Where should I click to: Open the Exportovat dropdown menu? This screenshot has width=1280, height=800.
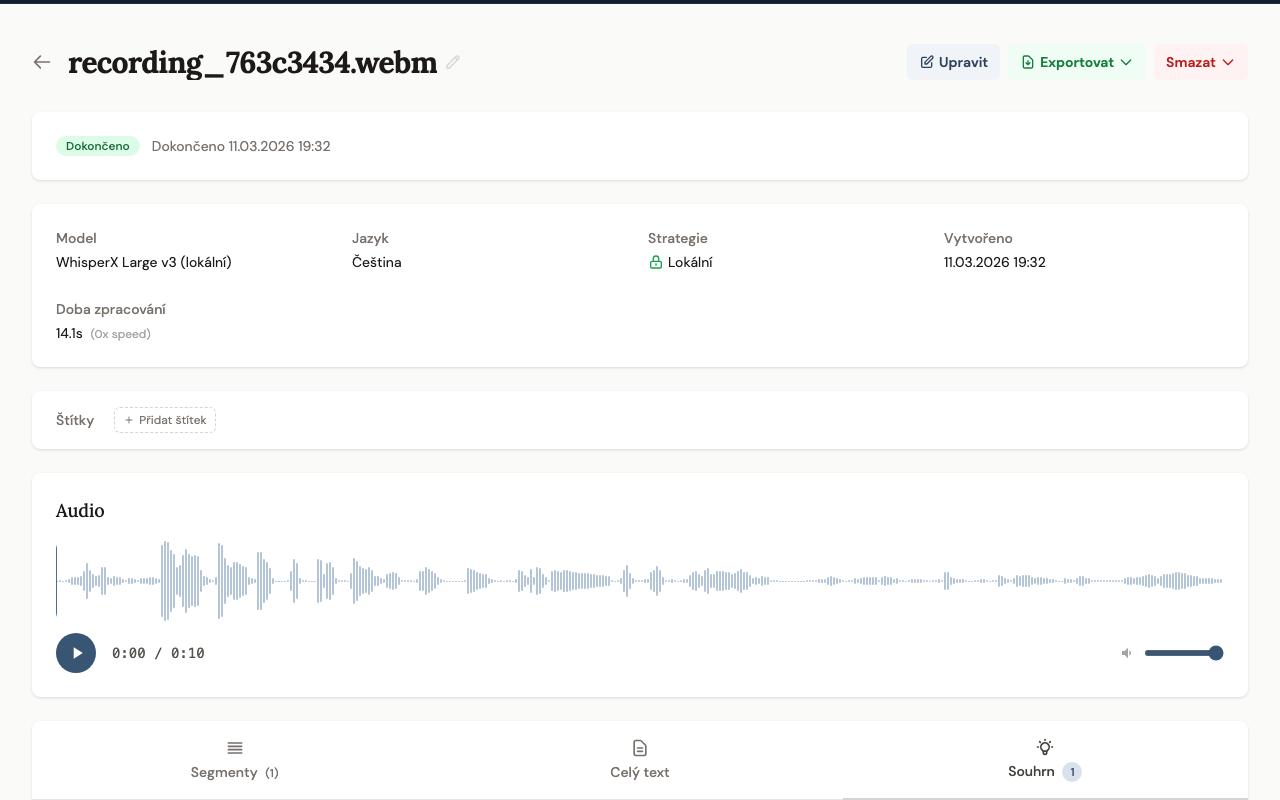[1076, 62]
